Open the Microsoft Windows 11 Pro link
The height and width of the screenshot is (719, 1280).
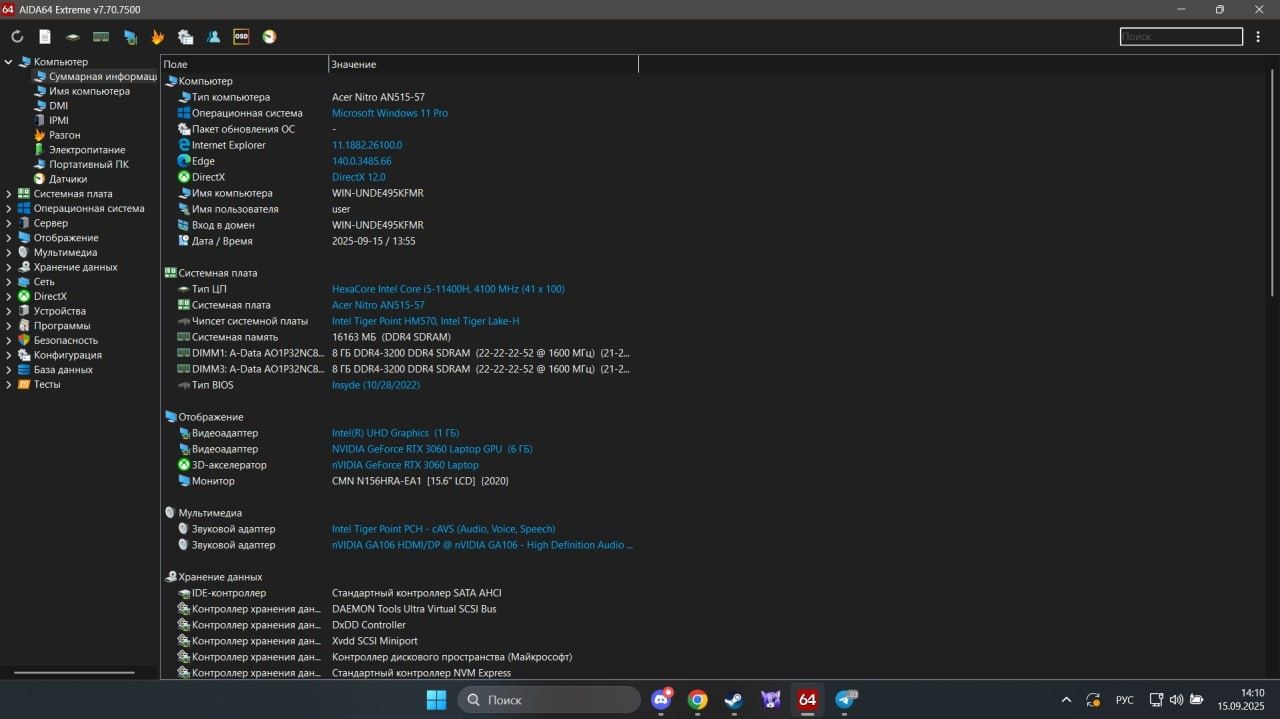coord(390,113)
